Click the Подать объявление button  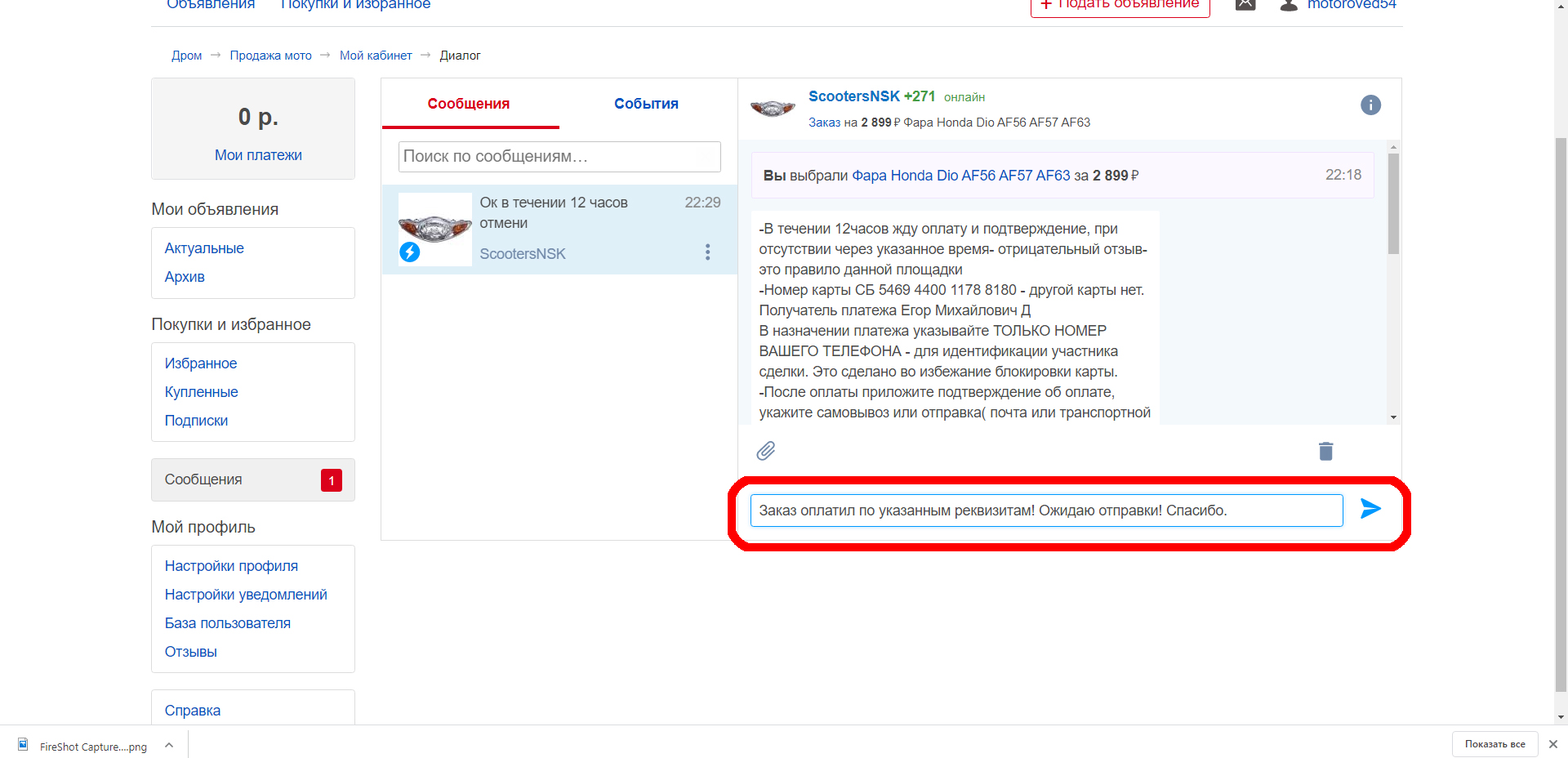(x=1120, y=5)
